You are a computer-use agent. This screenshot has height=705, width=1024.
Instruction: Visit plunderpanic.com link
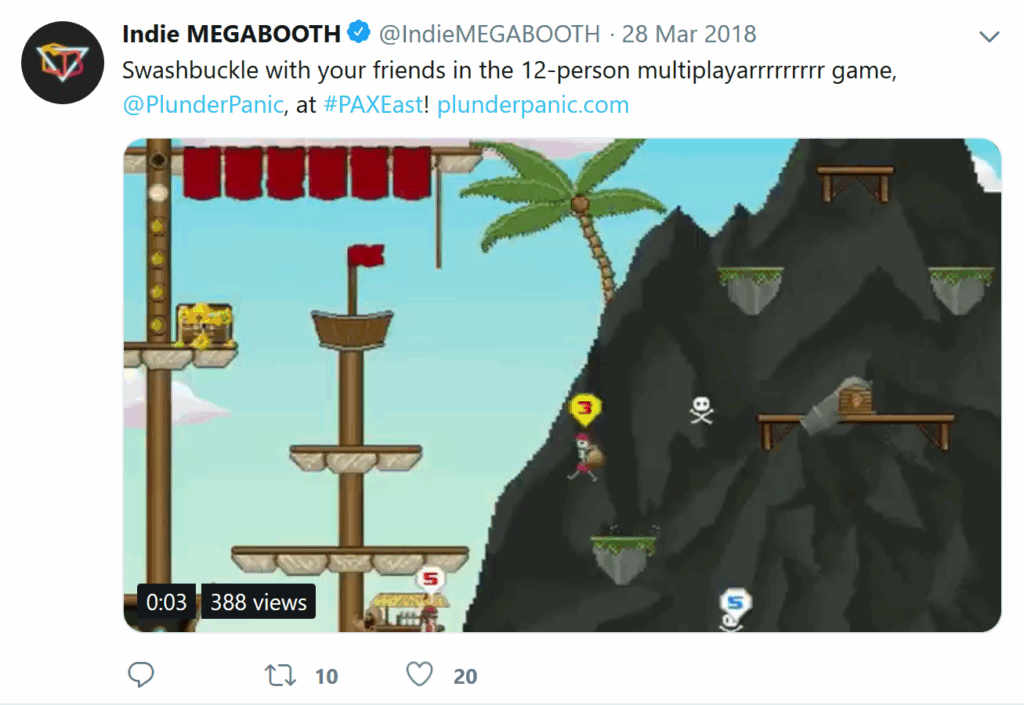tap(533, 104)
